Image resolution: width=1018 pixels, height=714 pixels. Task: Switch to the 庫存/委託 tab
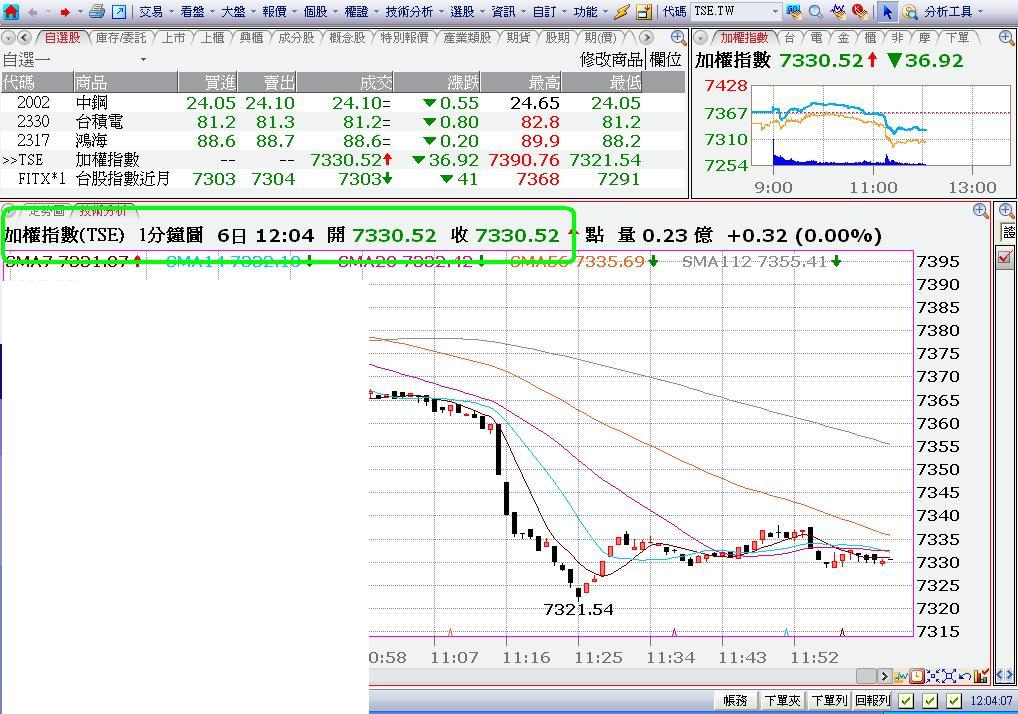click(121, 38)
